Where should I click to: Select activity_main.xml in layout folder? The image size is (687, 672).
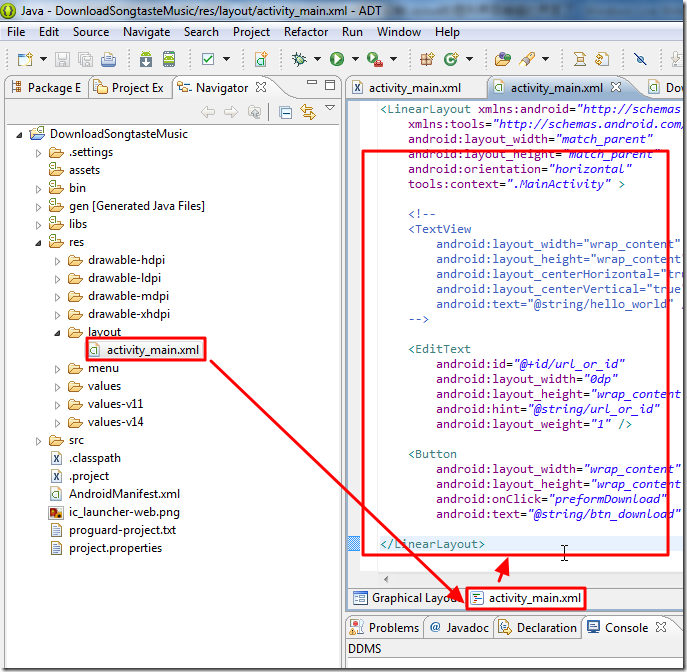click(x=152, y=350)
